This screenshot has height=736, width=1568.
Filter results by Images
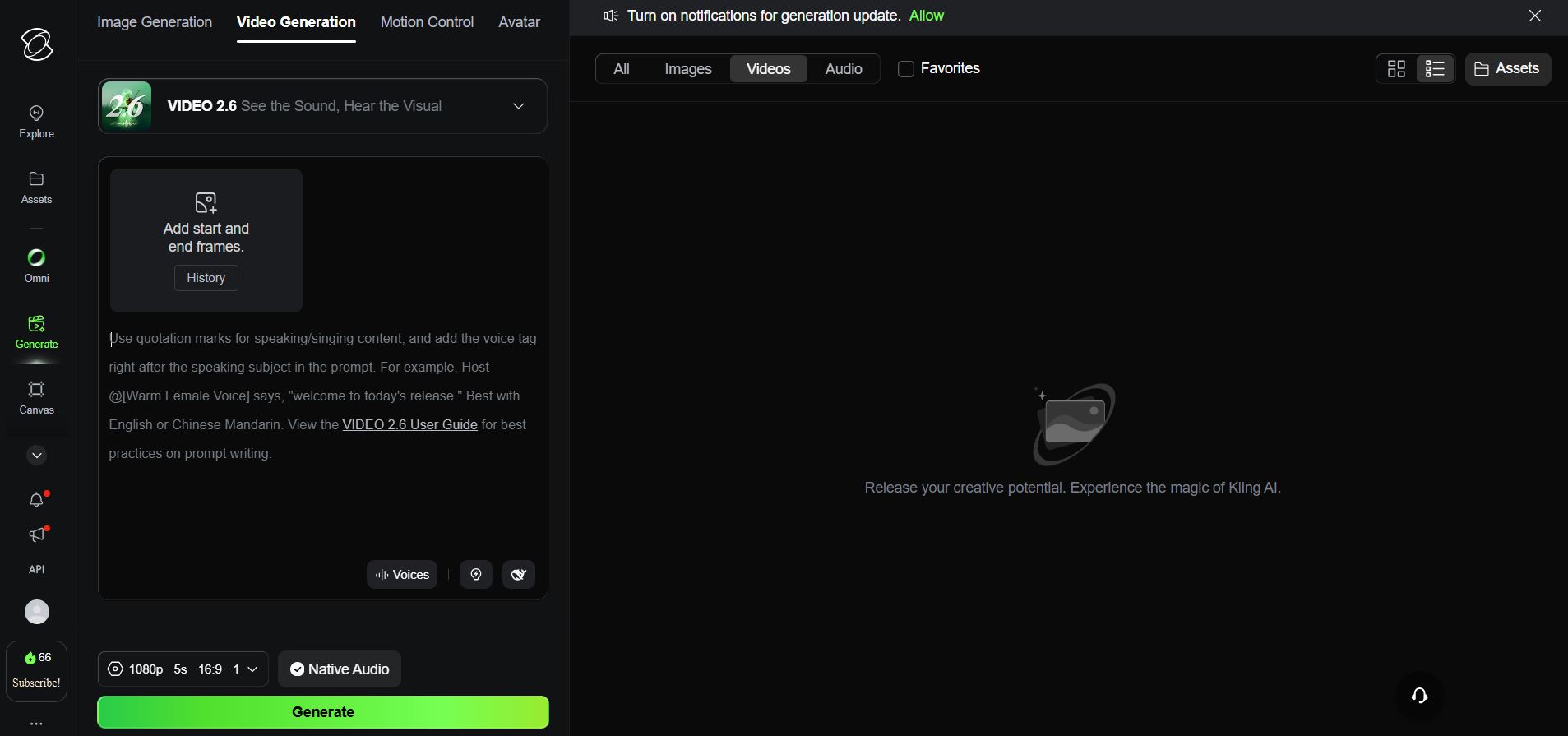[x=688, y=69]
